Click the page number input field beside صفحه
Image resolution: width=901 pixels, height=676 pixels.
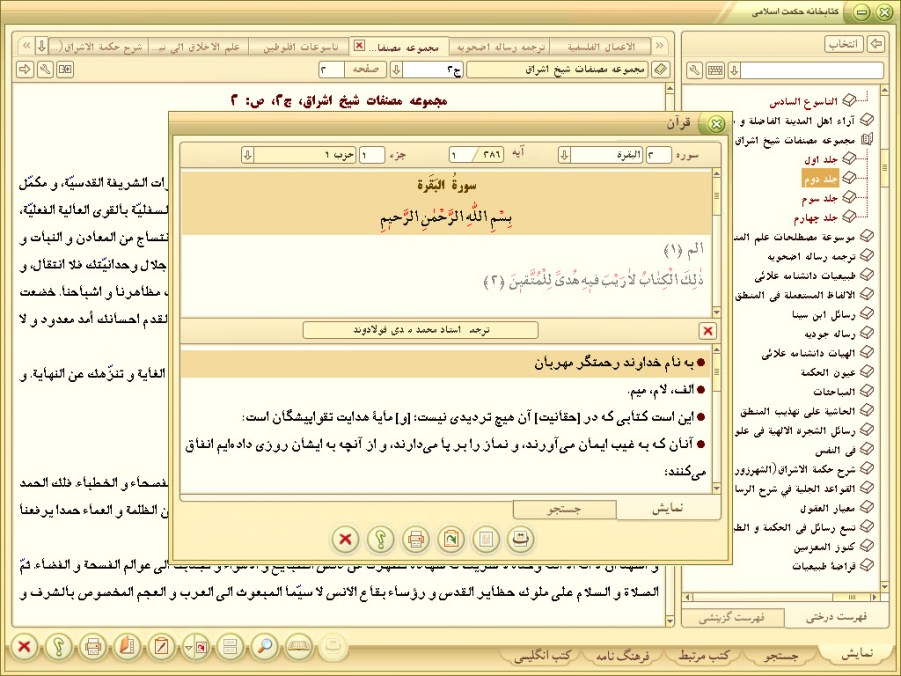click(331, 70)
